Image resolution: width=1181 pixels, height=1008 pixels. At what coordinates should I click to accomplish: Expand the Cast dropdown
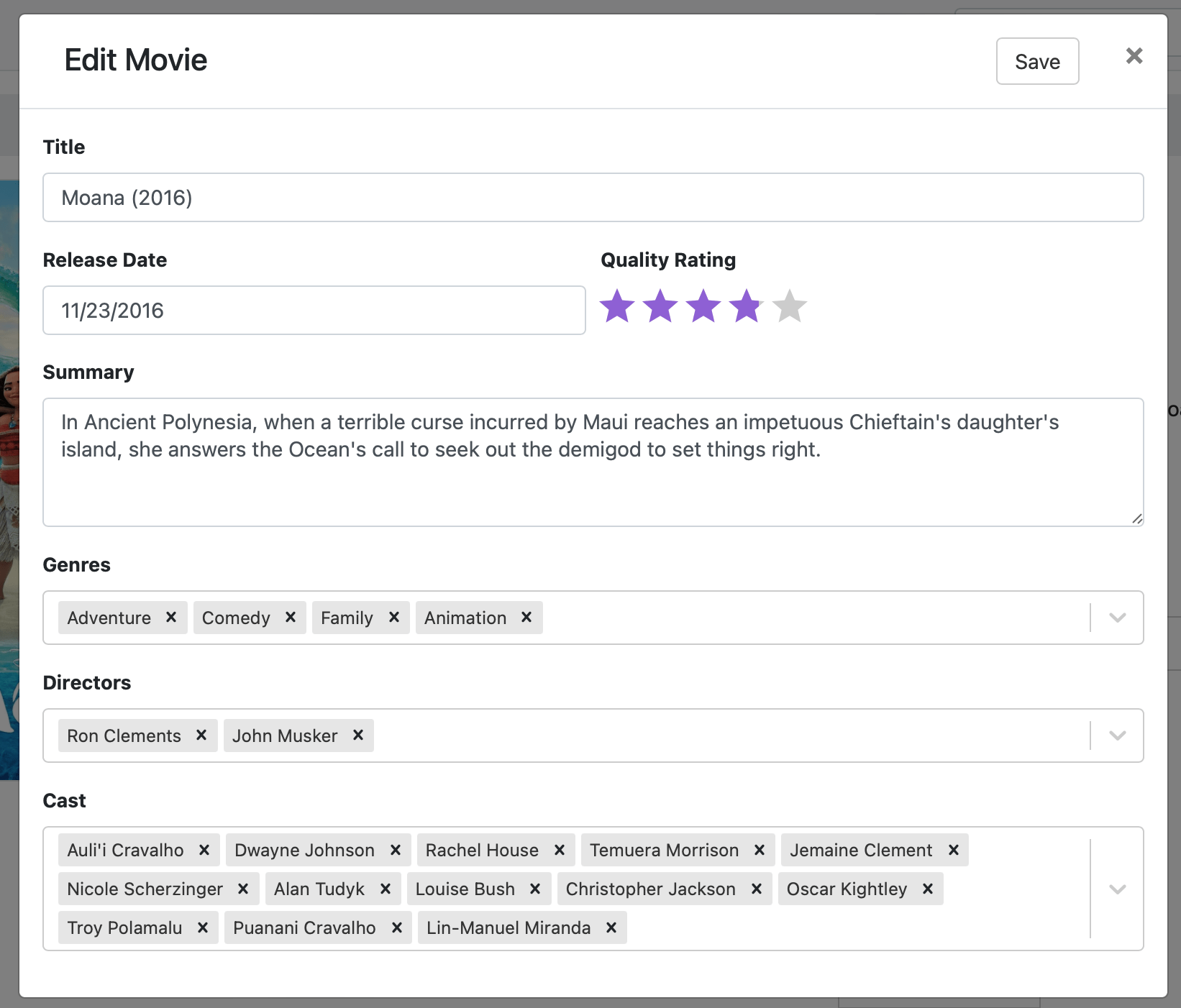(1117, 889)
